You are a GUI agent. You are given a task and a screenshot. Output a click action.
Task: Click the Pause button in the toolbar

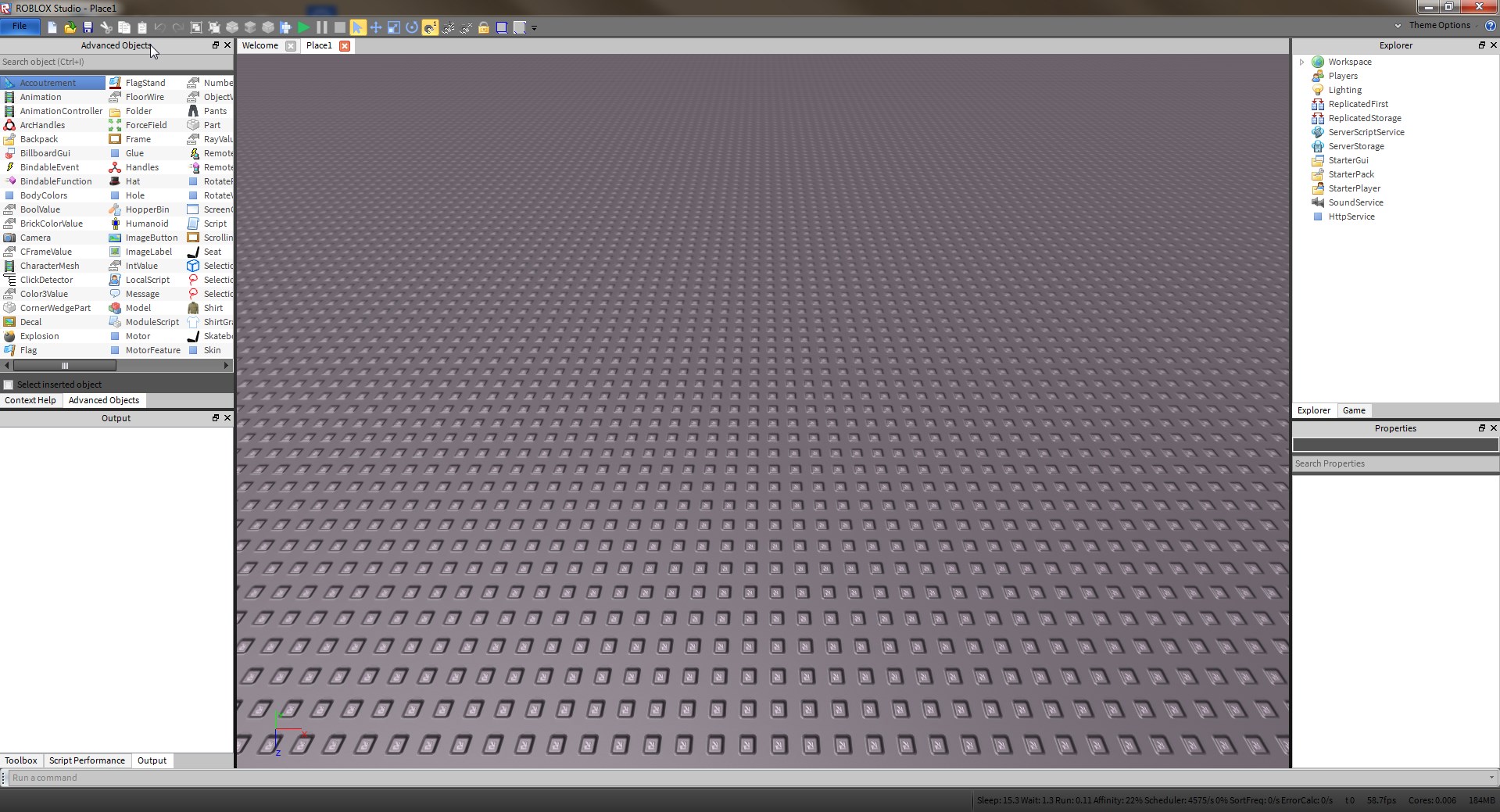[322, 27]
